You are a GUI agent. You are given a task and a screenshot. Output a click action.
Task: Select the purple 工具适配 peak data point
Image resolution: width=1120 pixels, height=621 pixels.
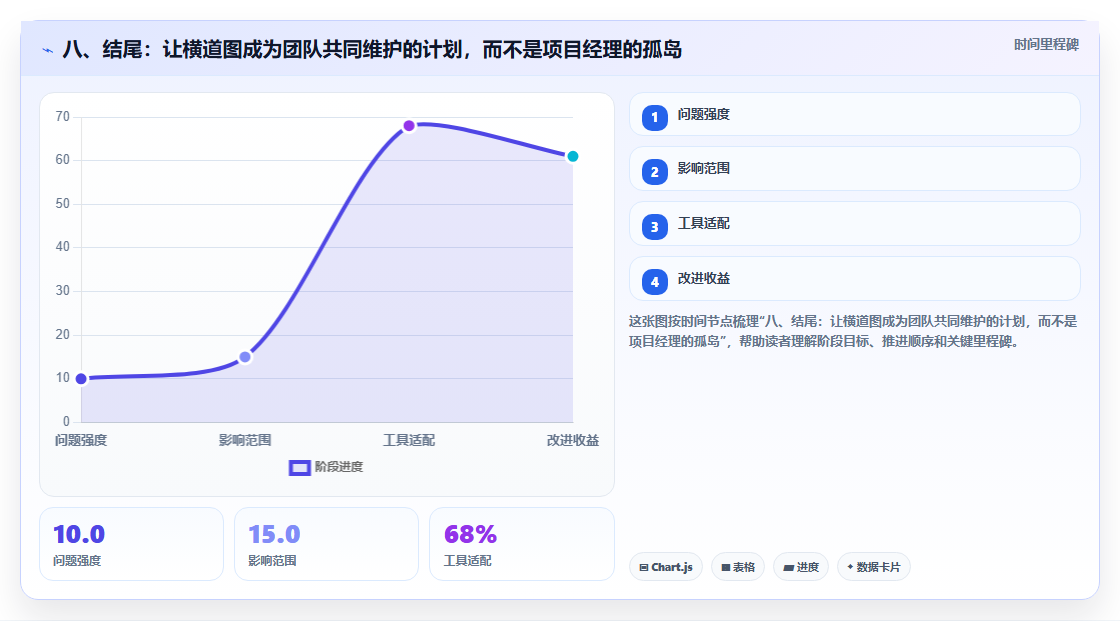click(x=409, y=126)
